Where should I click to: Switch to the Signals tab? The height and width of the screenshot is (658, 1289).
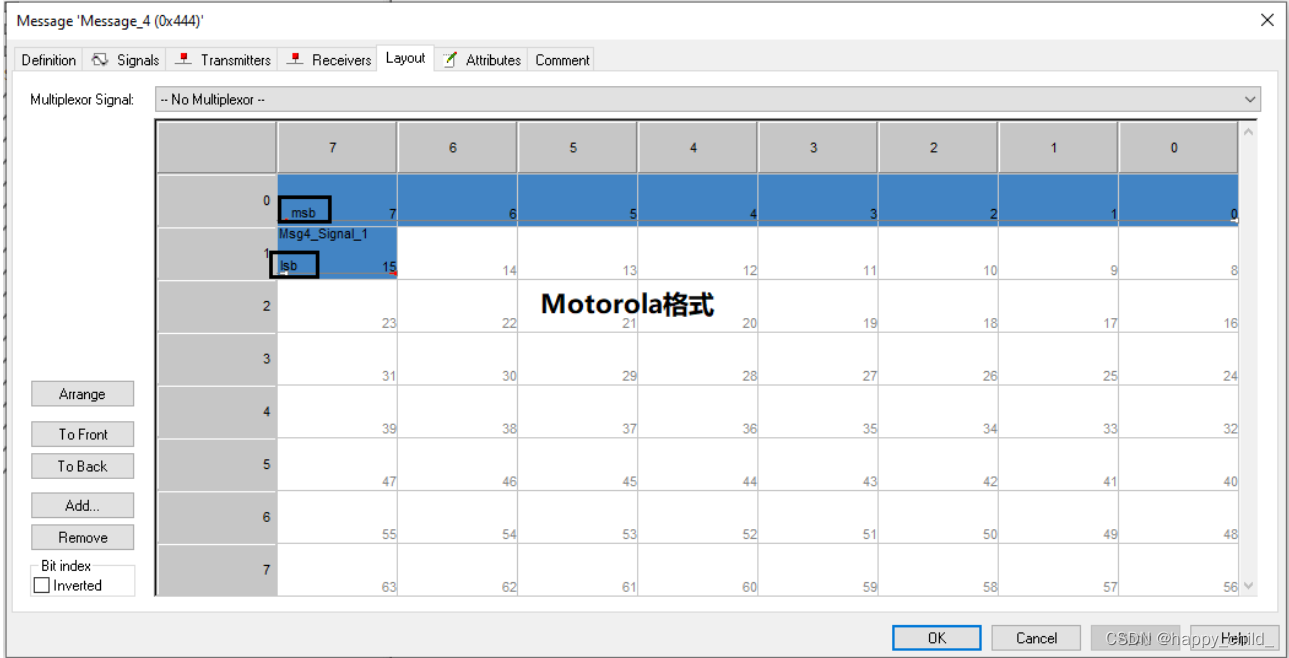[x=126, y=60]
